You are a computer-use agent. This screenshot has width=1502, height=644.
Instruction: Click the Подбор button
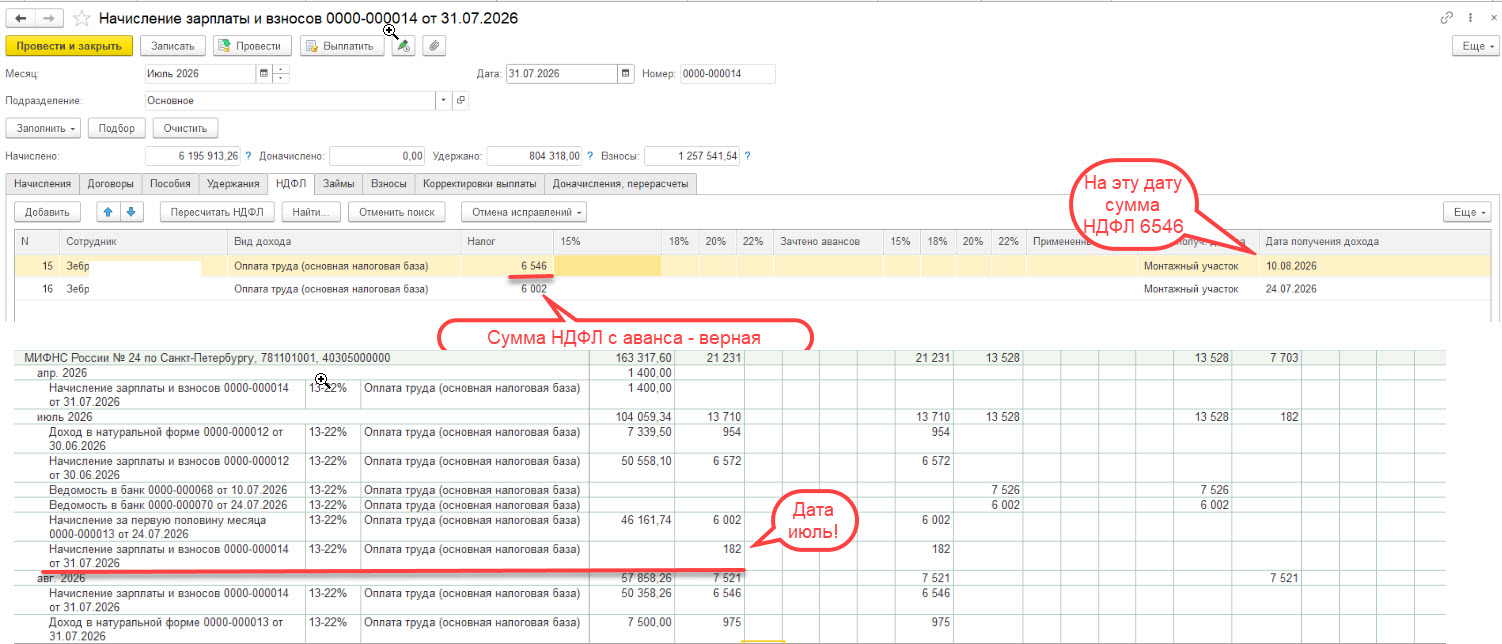tap(117, 128)
